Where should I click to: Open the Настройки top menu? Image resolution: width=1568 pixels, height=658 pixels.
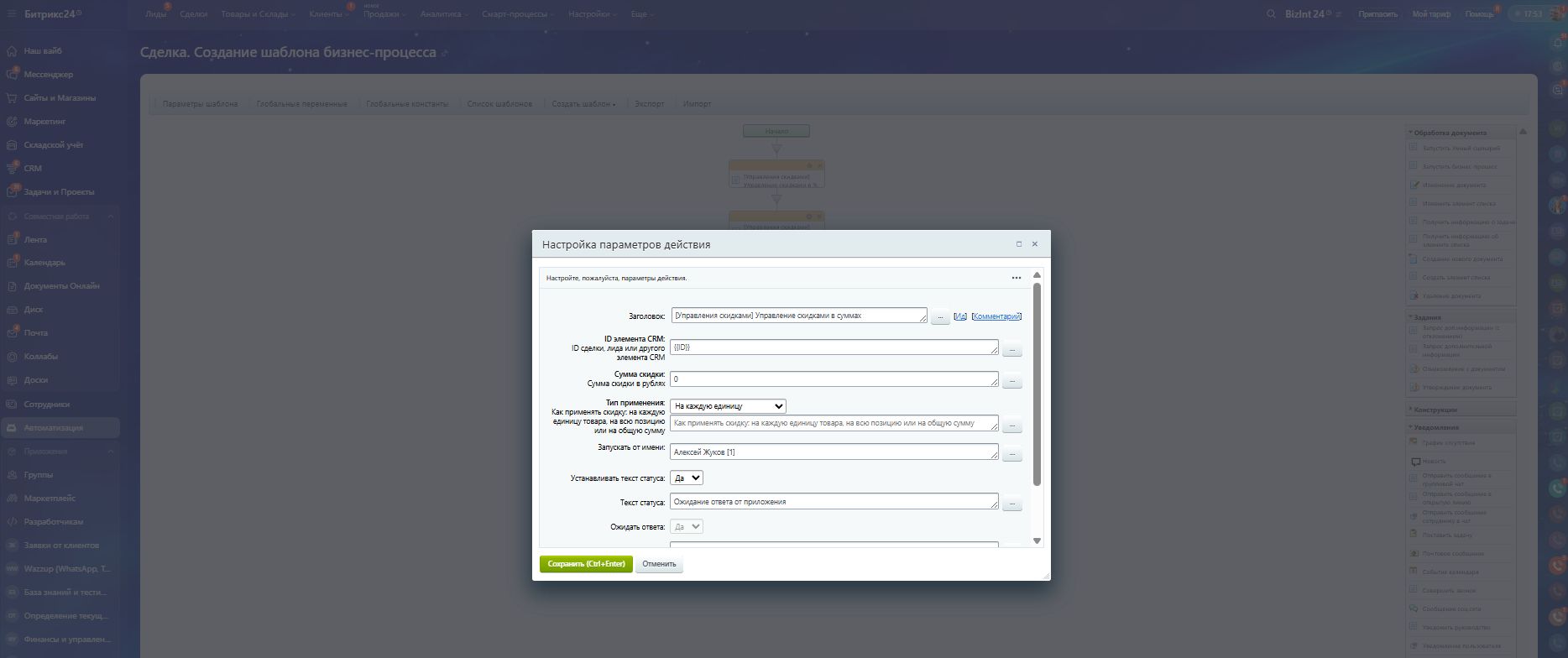(x=592, y=14)
